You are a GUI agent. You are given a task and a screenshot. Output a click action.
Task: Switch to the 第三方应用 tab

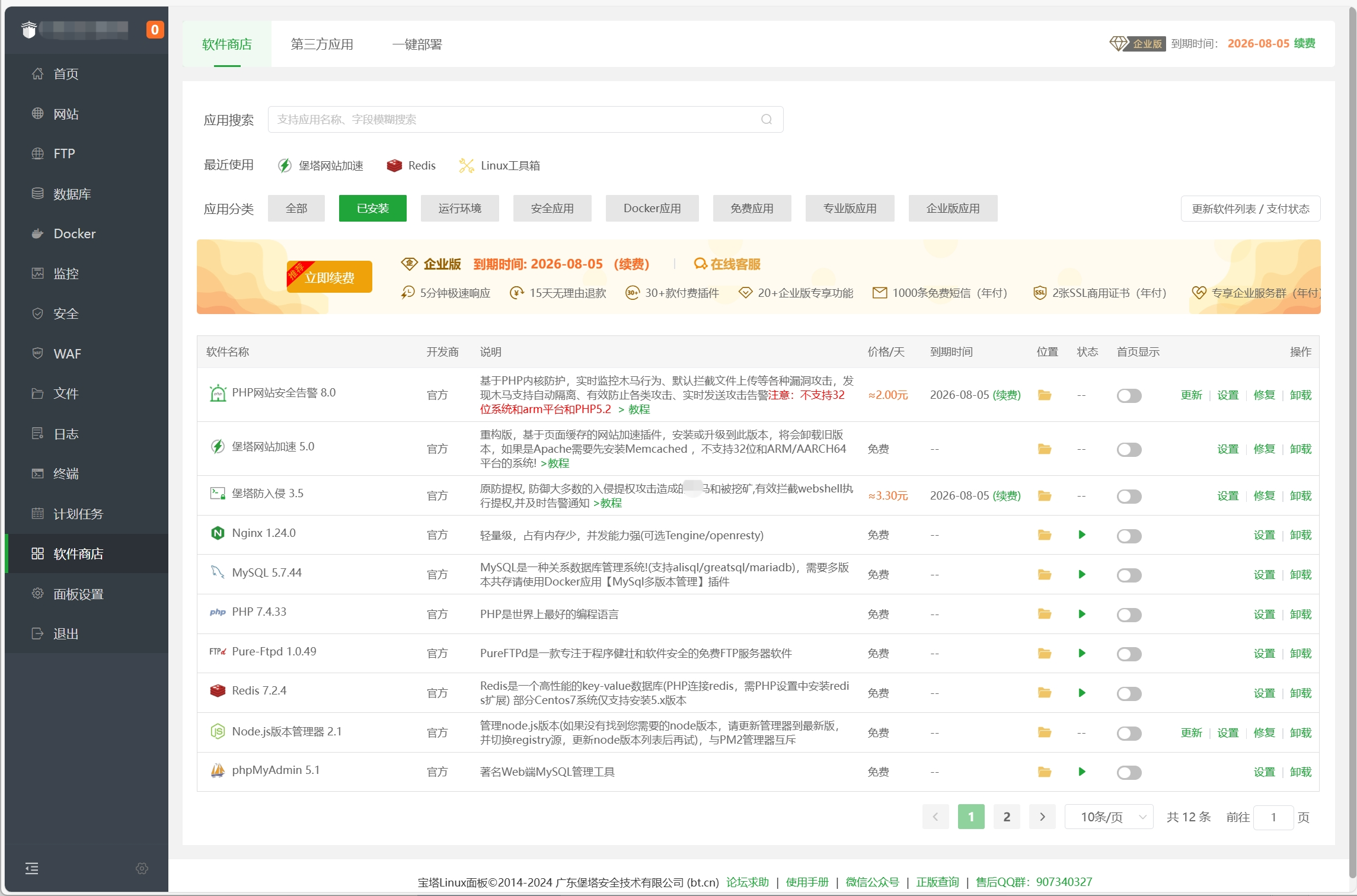[322, 44]
